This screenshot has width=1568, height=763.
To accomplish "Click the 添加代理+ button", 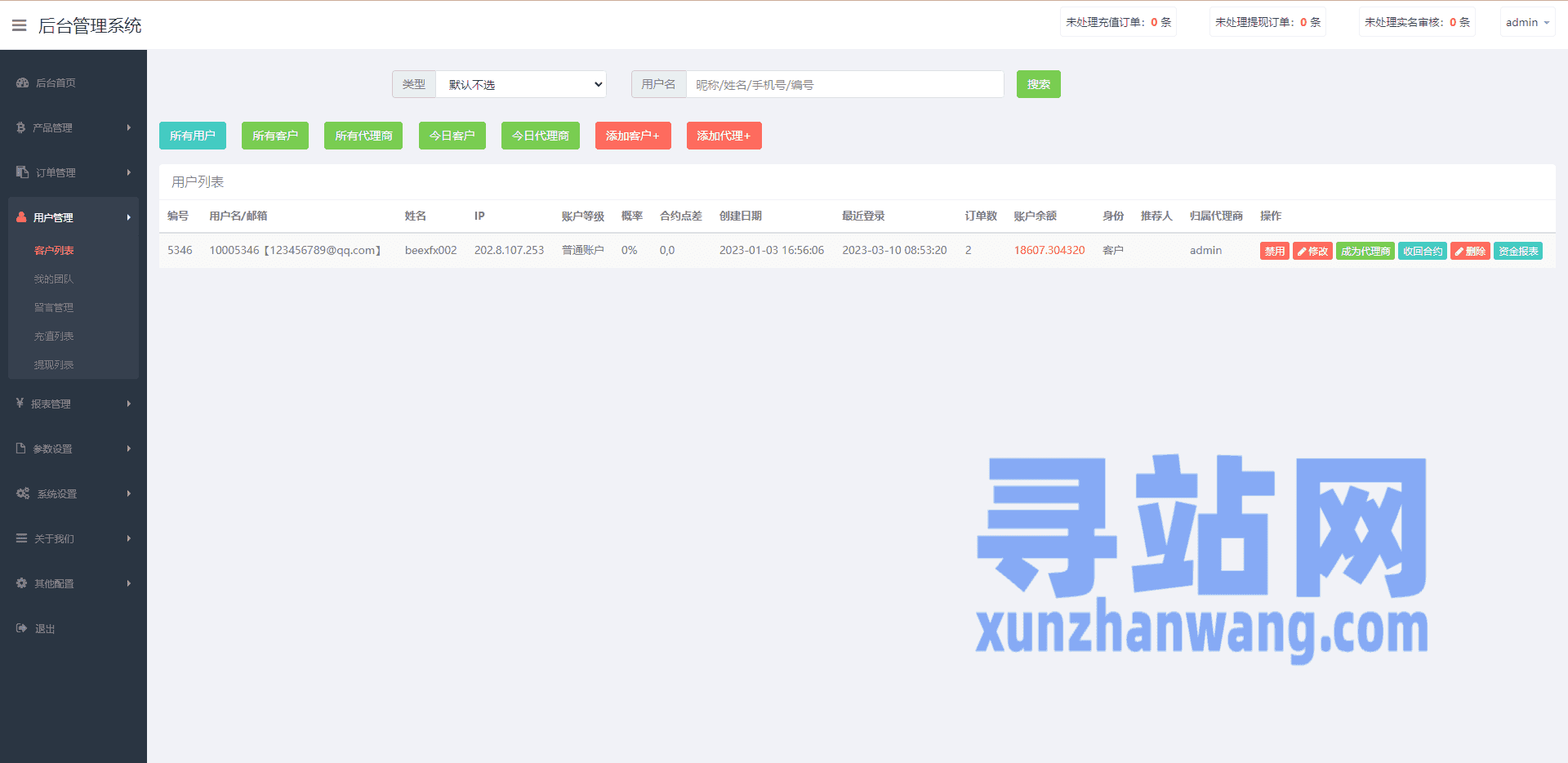I will (724, 136).
